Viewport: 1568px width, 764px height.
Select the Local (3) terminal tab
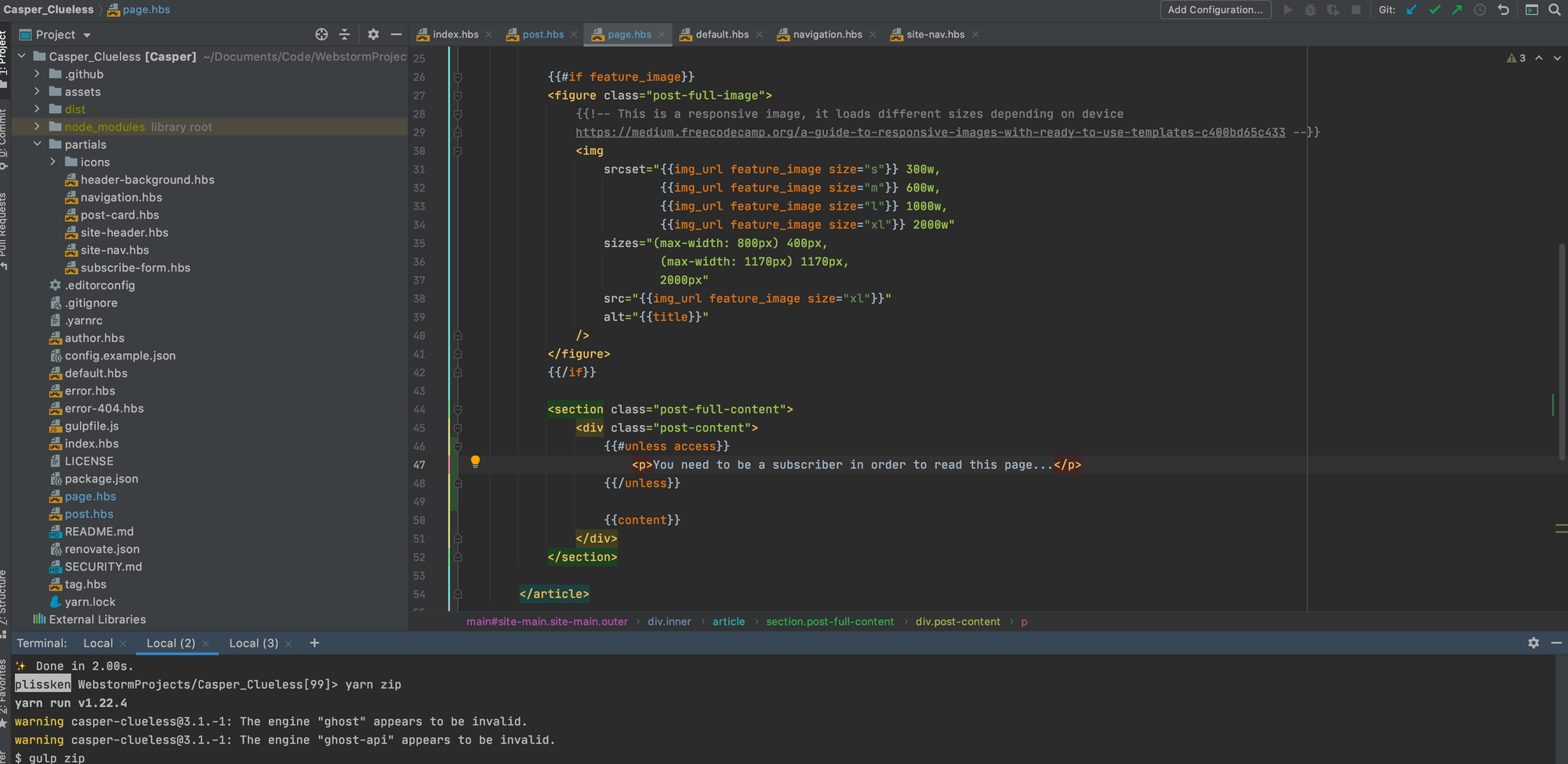(x=253, y=643)
